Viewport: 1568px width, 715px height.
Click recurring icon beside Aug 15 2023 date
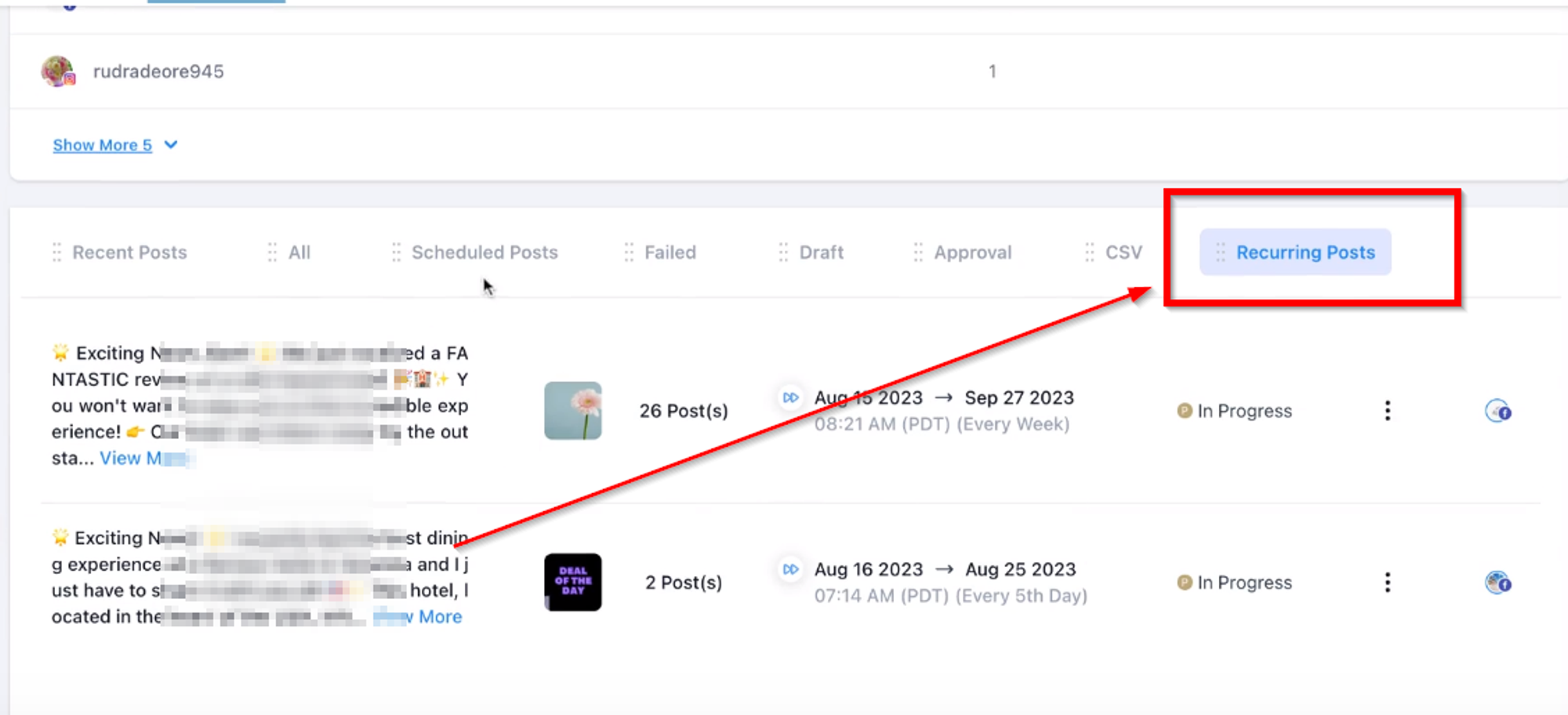click(790, 397)
